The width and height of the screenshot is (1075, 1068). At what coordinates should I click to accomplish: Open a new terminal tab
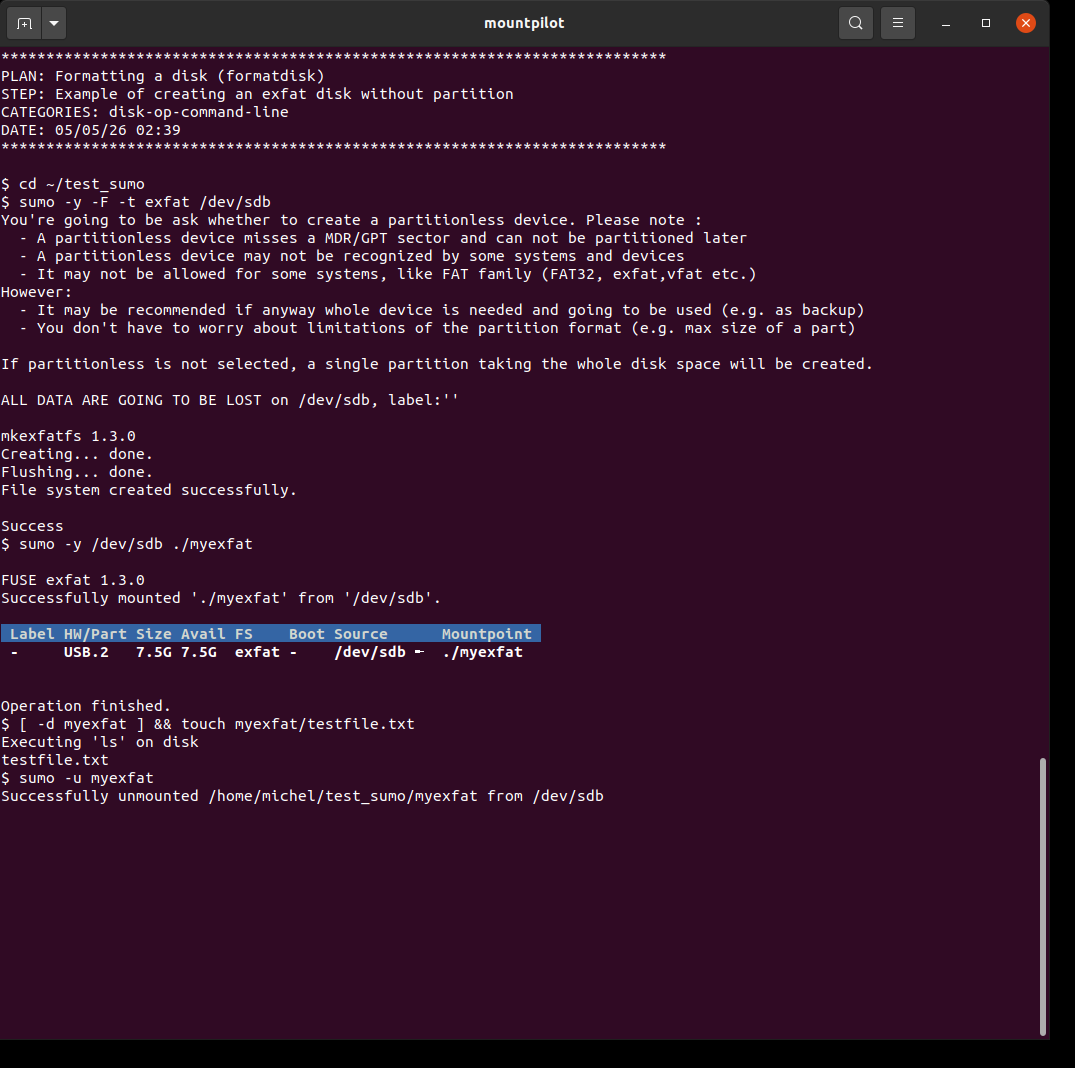pyautogui.click(x=24, y=23)
